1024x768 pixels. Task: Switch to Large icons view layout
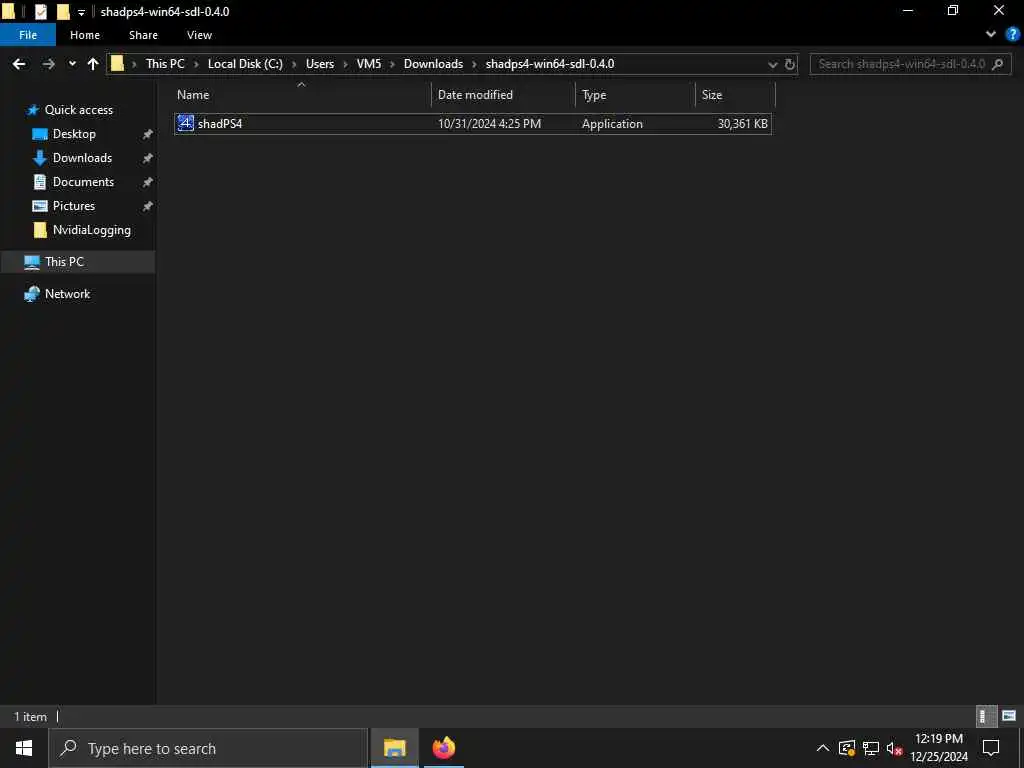(1009, 716)
